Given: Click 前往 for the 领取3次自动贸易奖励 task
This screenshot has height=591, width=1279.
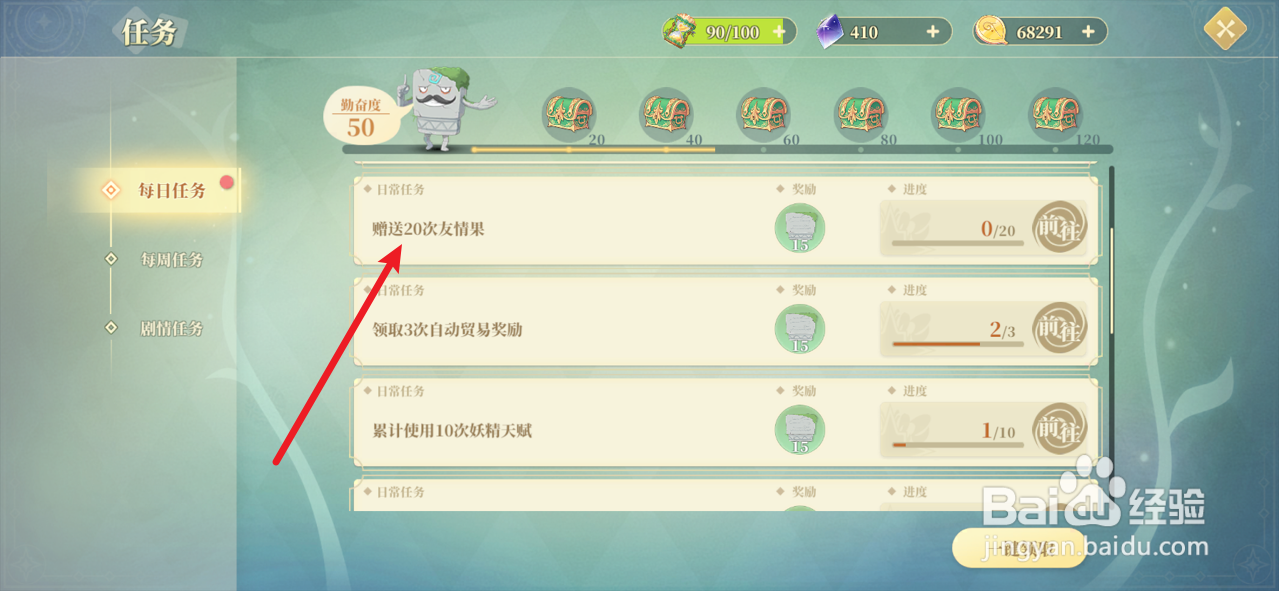Looking at the screenshot, I should point(1059,328).
